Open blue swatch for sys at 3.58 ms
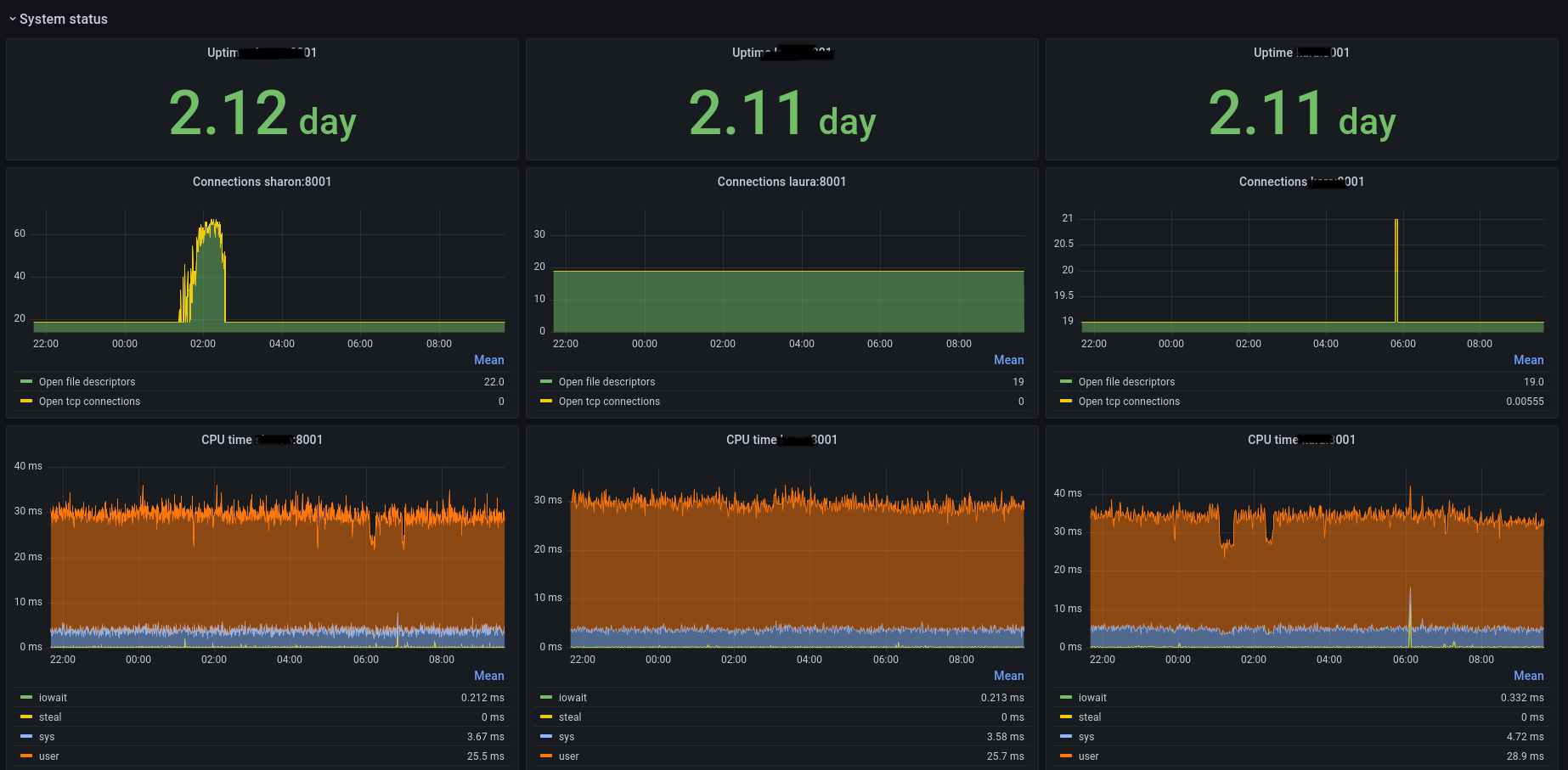 546,736
